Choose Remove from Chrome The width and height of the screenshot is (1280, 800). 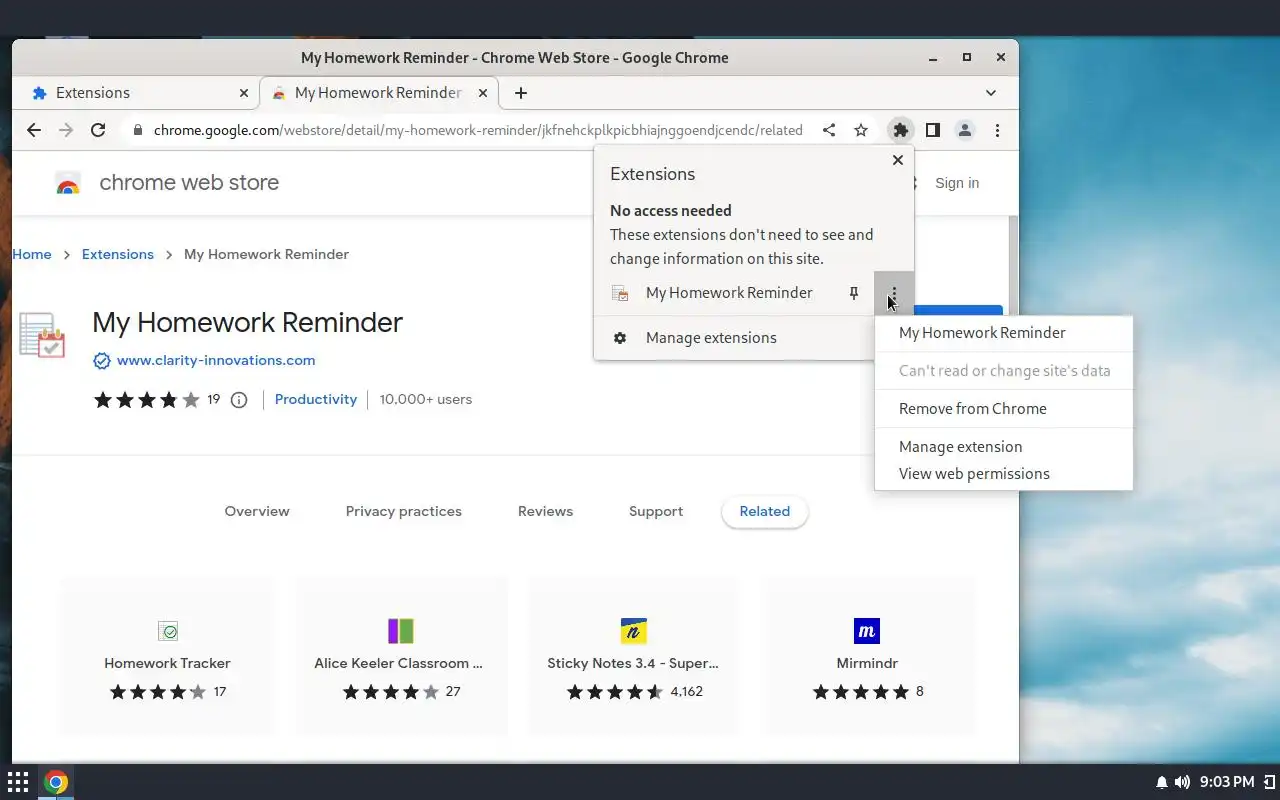[x=1003, y=409]
